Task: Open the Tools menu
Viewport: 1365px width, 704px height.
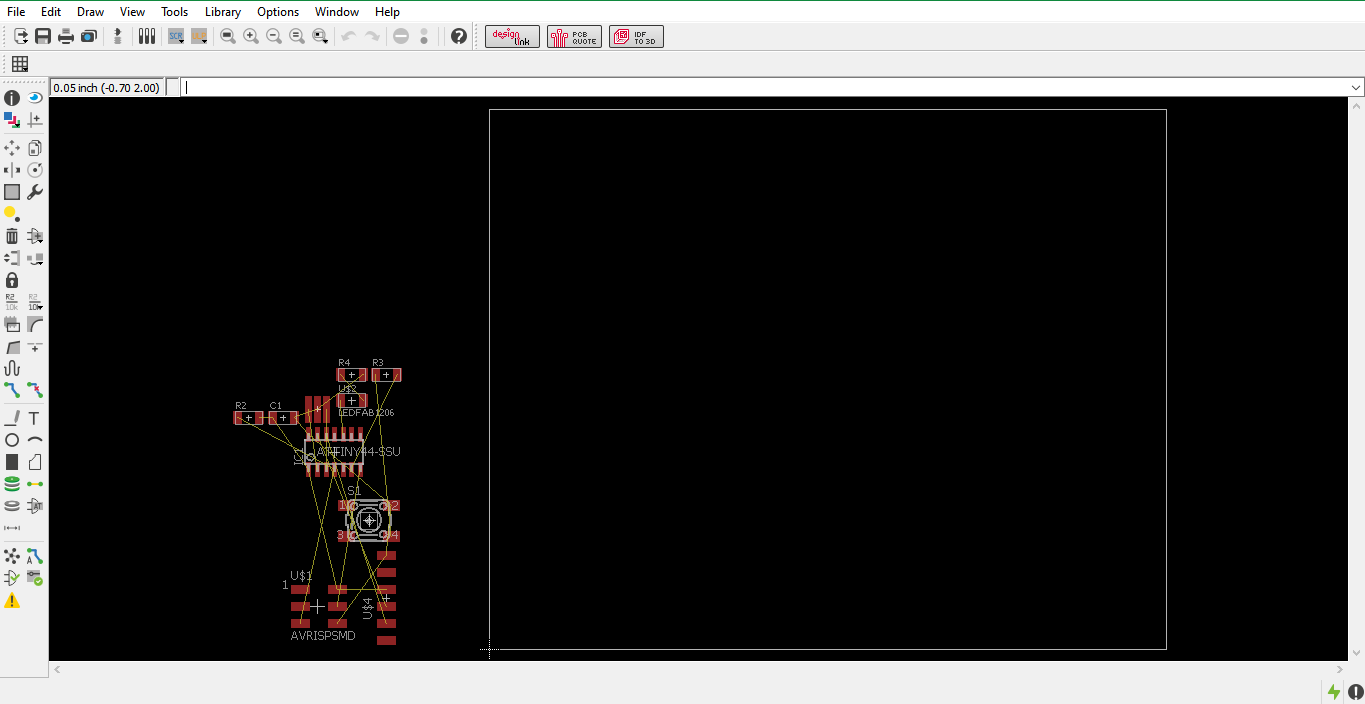Action: point(175,12)
